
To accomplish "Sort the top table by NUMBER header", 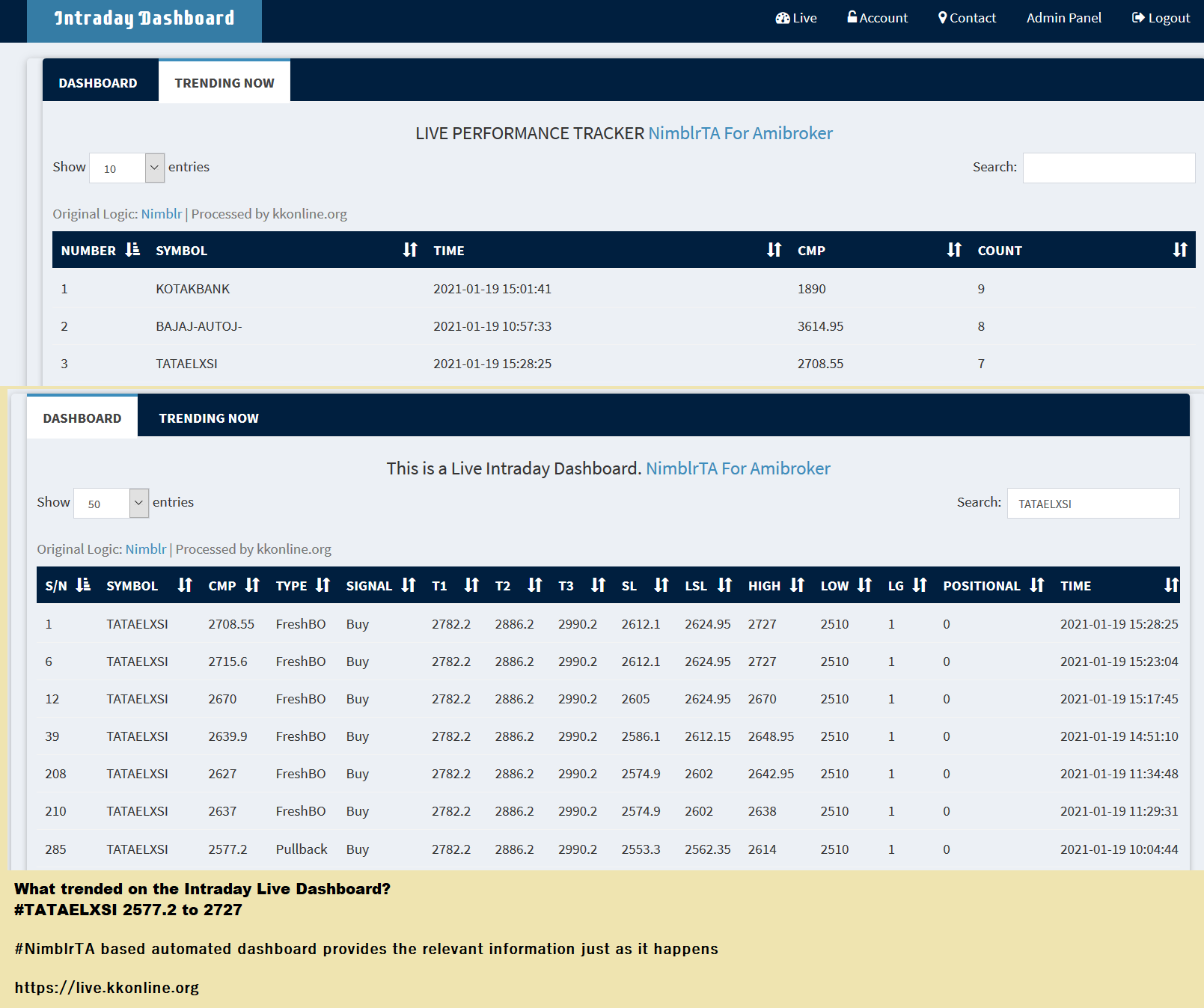I will point(89,251).
